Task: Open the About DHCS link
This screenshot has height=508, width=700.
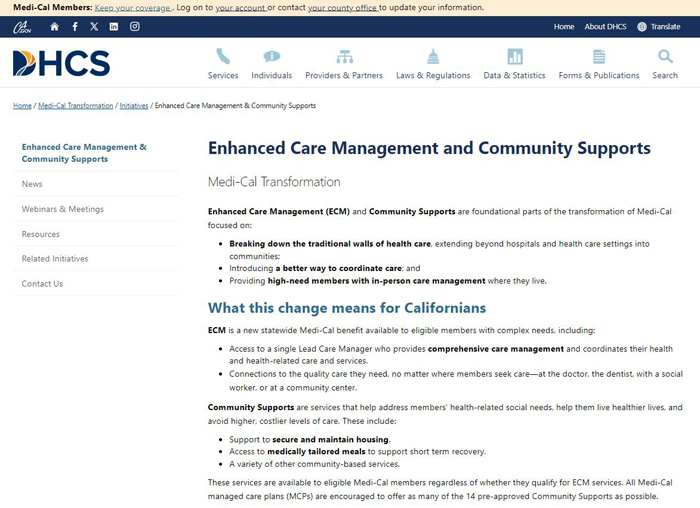Action: point(605,27)
